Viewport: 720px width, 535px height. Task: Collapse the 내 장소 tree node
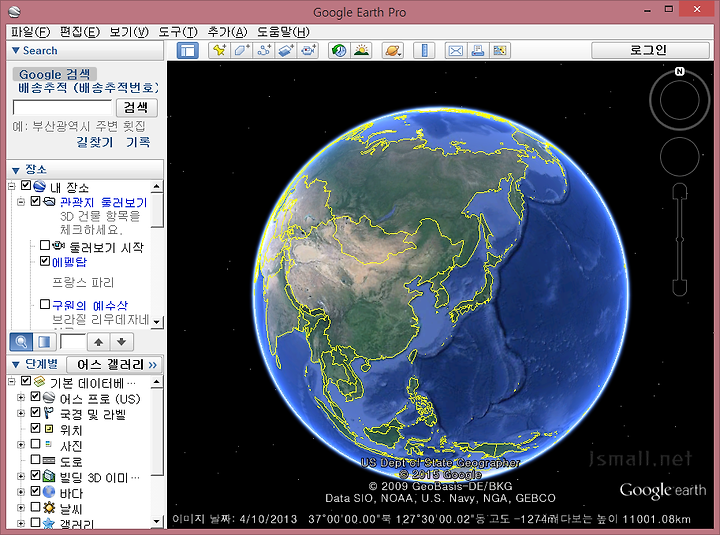click(x=11, y=186)
